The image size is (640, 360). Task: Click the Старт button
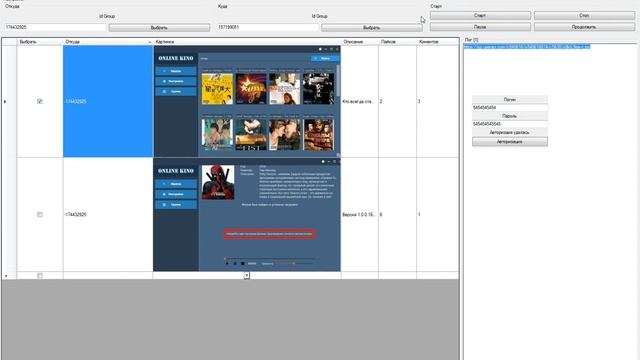click(480, 16)
